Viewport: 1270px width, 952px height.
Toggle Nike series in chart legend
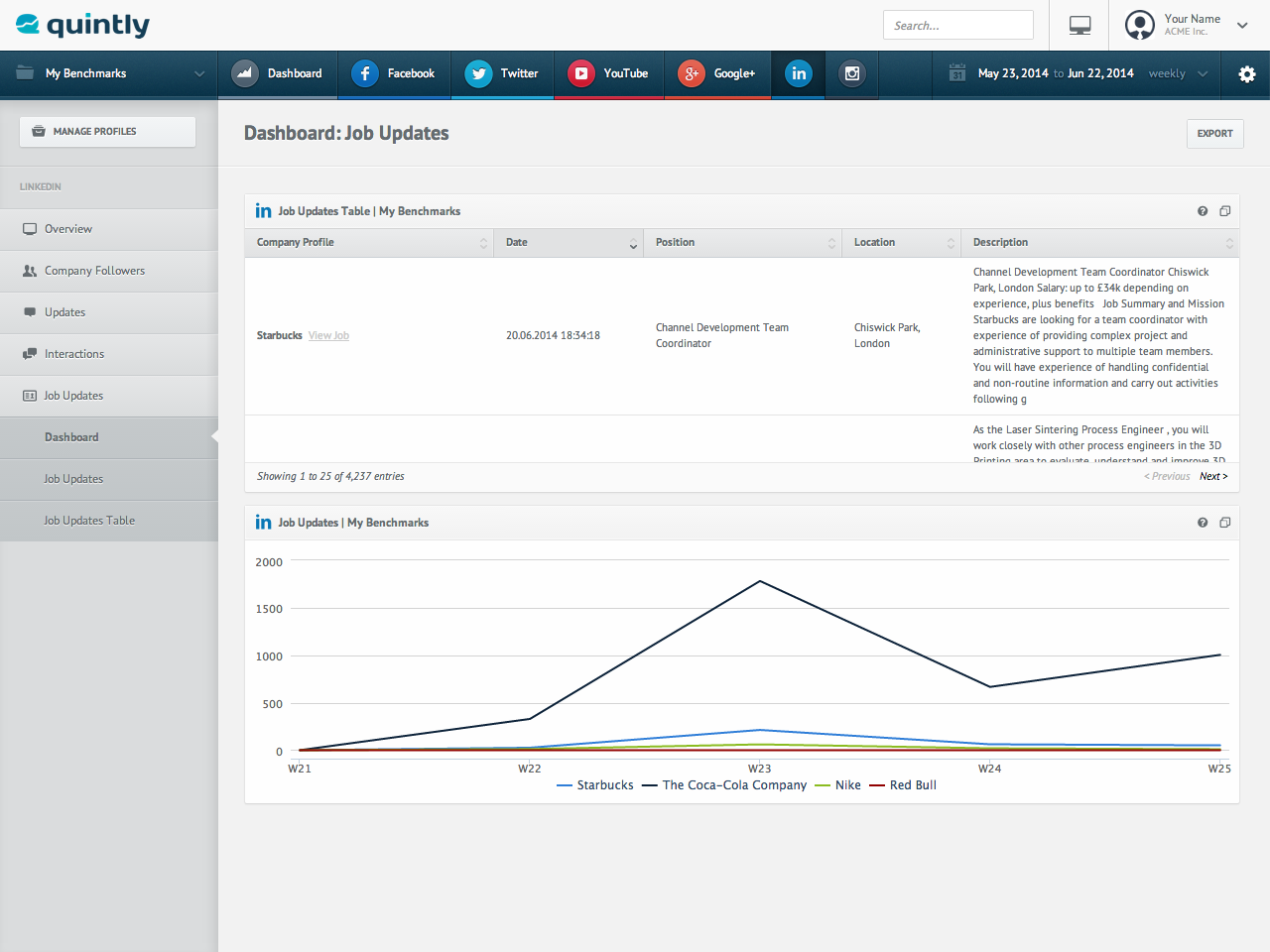(838, 785)
